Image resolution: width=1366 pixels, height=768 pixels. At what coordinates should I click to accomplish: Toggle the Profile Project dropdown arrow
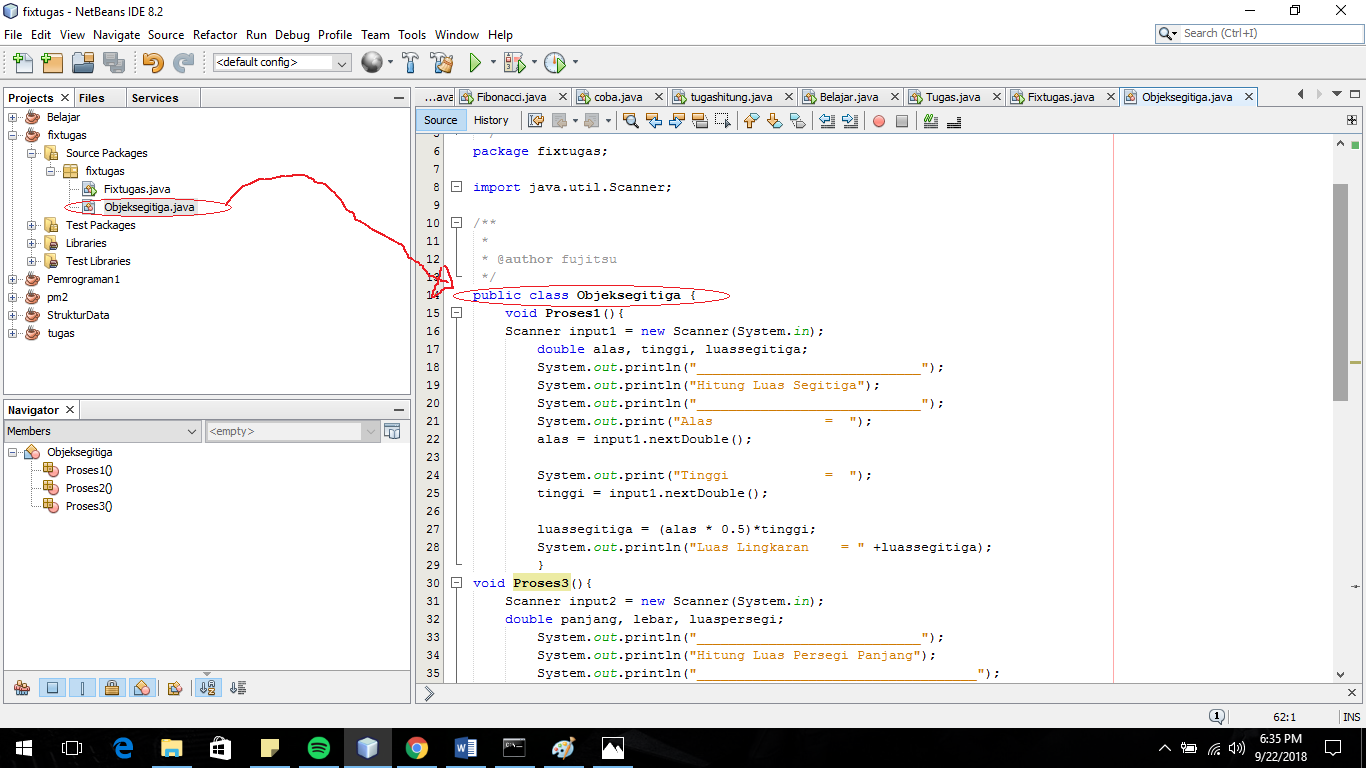576,62
